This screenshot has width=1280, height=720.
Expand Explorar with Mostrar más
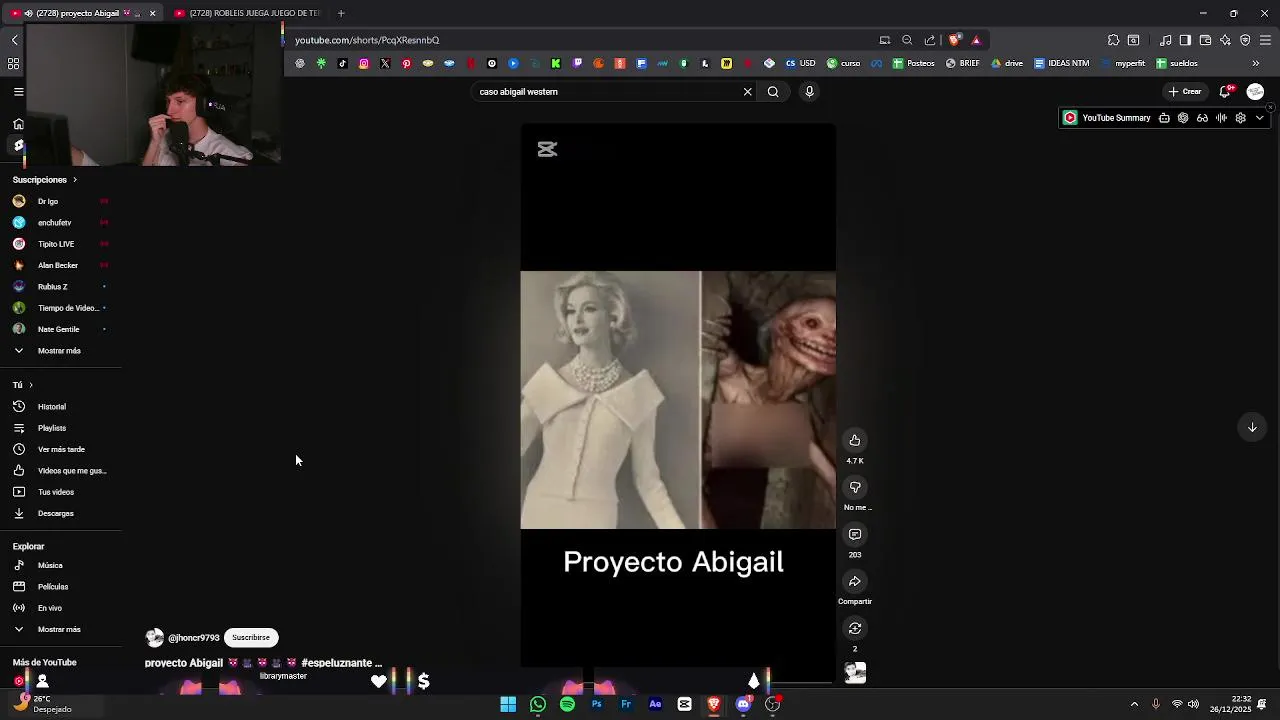(x=59, y=629)
